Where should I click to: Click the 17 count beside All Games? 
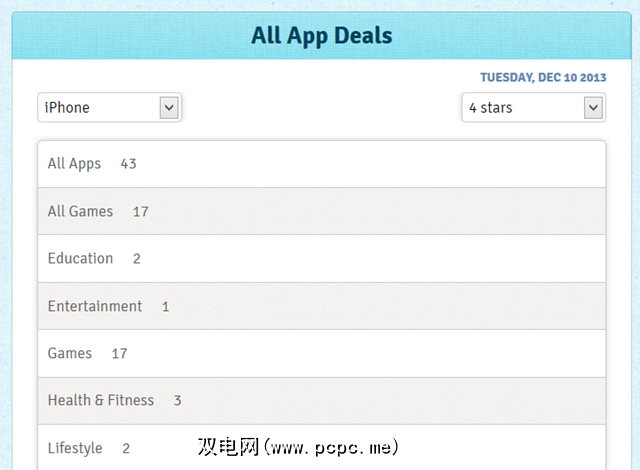(x=141, y=212)
